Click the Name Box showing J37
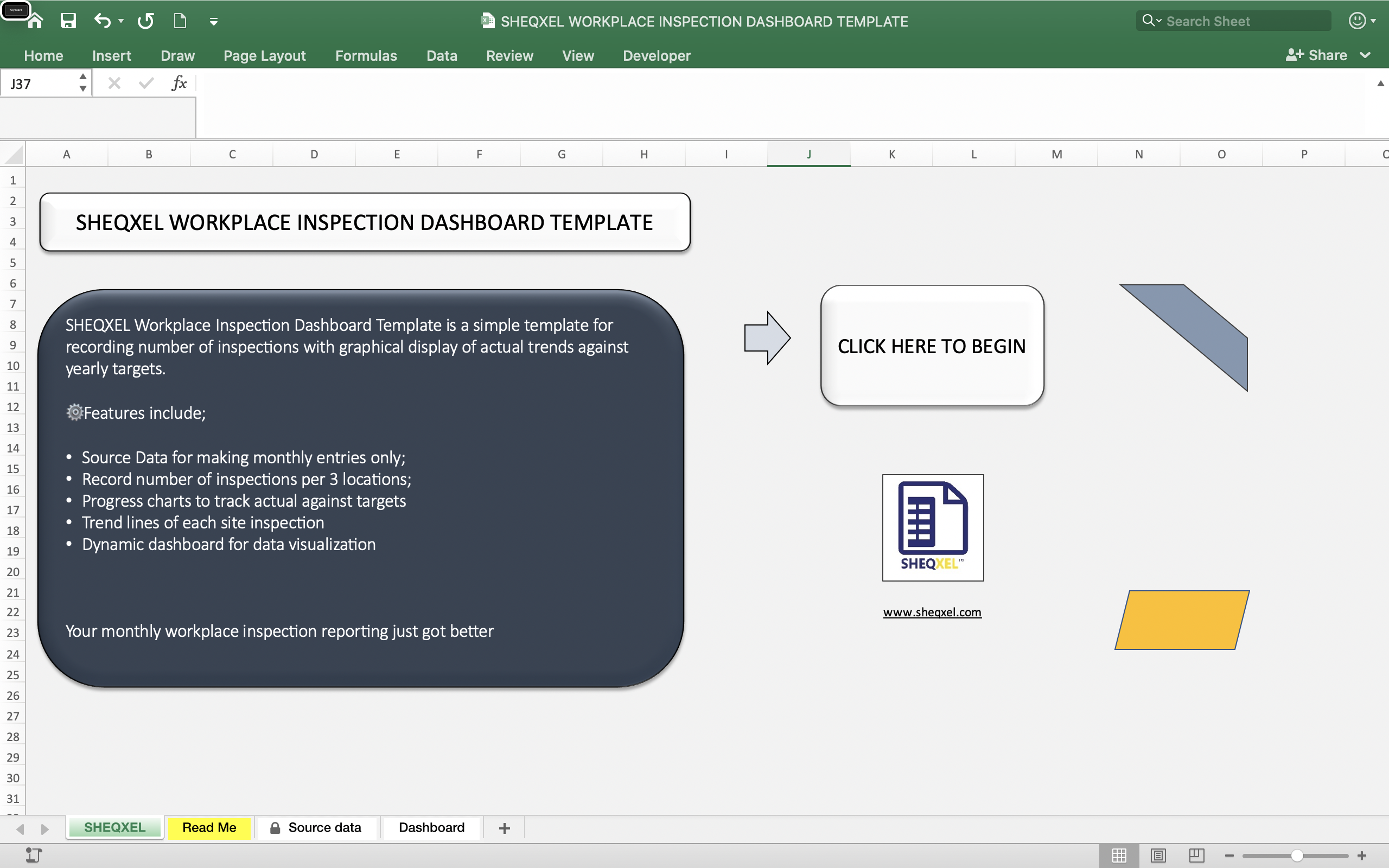The image size is (1389, 868). [x=38, y=84]
